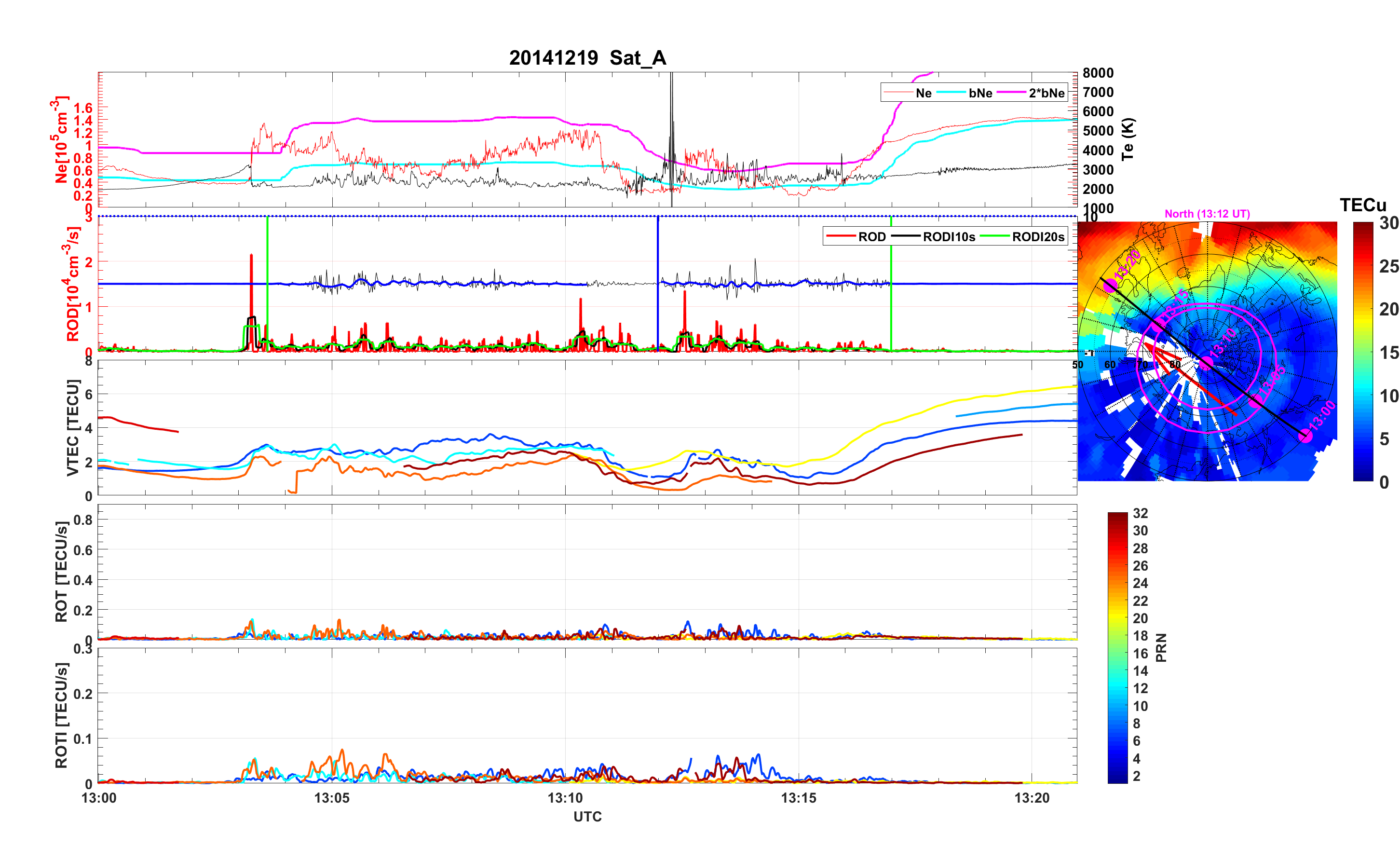Click the UTC x-axis label

pyautogui.click(x=587, y=816)
